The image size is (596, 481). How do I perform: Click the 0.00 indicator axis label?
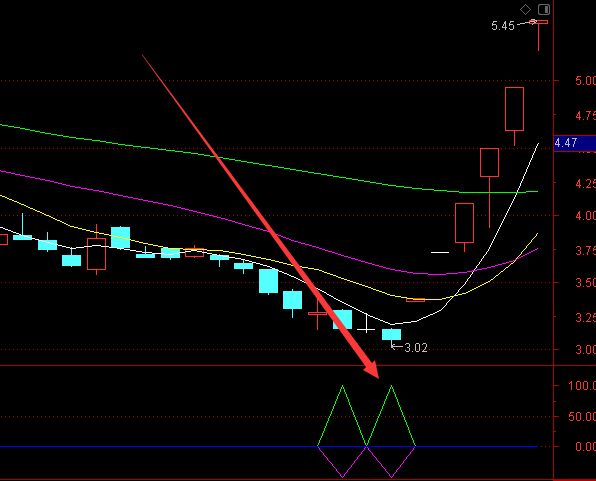pos(585,446)
